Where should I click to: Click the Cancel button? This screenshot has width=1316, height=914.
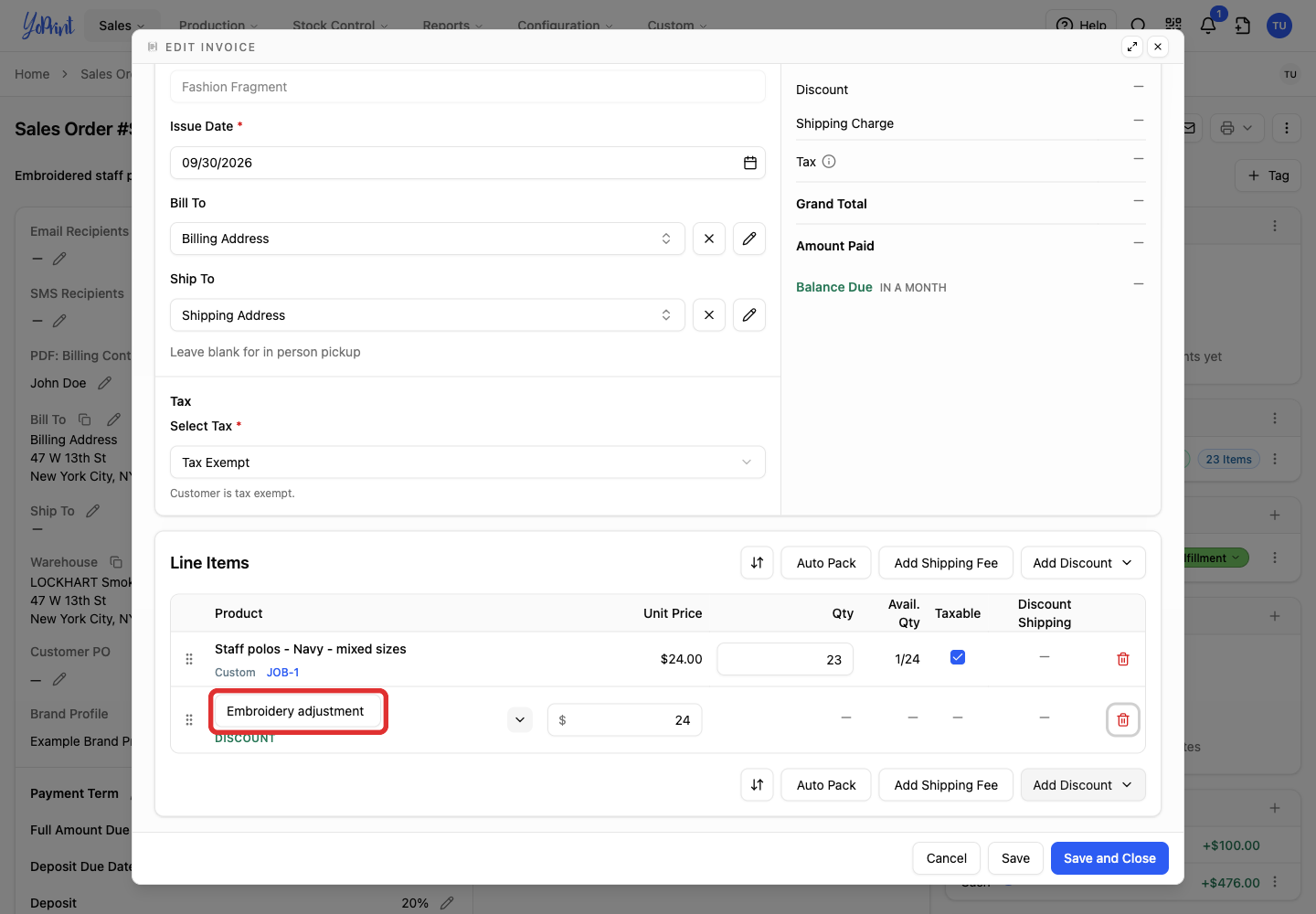point(947,858)
